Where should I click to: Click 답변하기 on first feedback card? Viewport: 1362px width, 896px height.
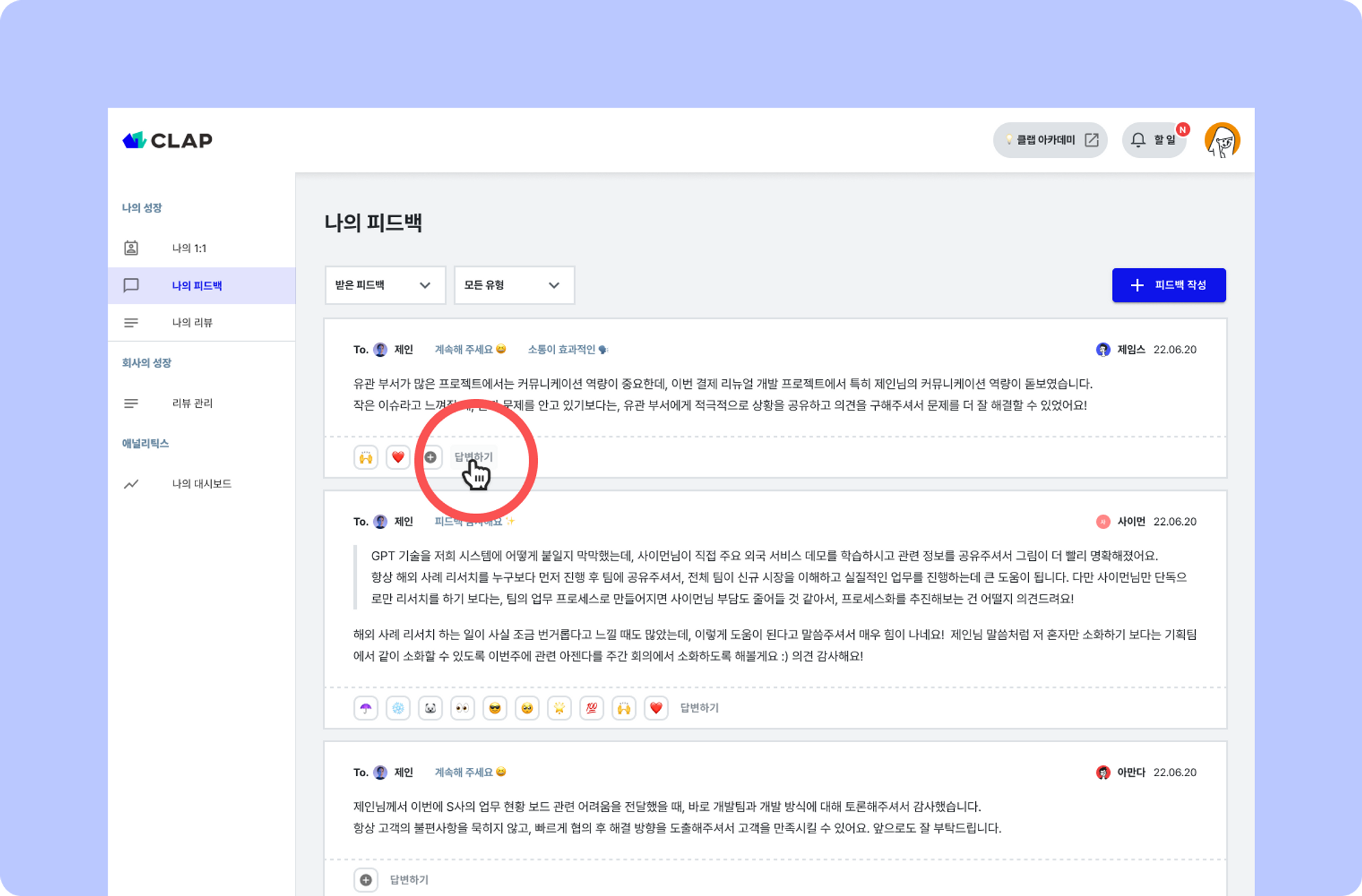473,457
